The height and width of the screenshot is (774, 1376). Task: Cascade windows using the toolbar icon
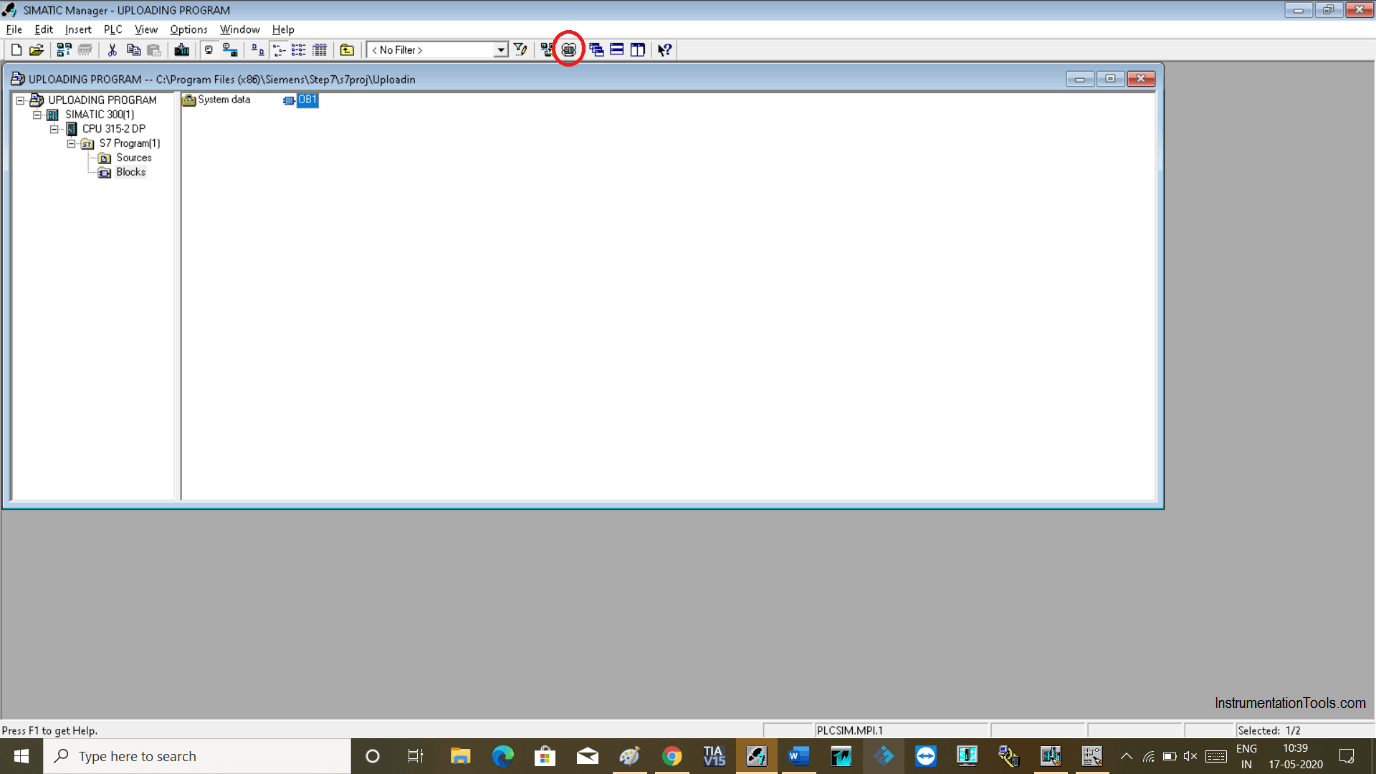click(596, 50)
